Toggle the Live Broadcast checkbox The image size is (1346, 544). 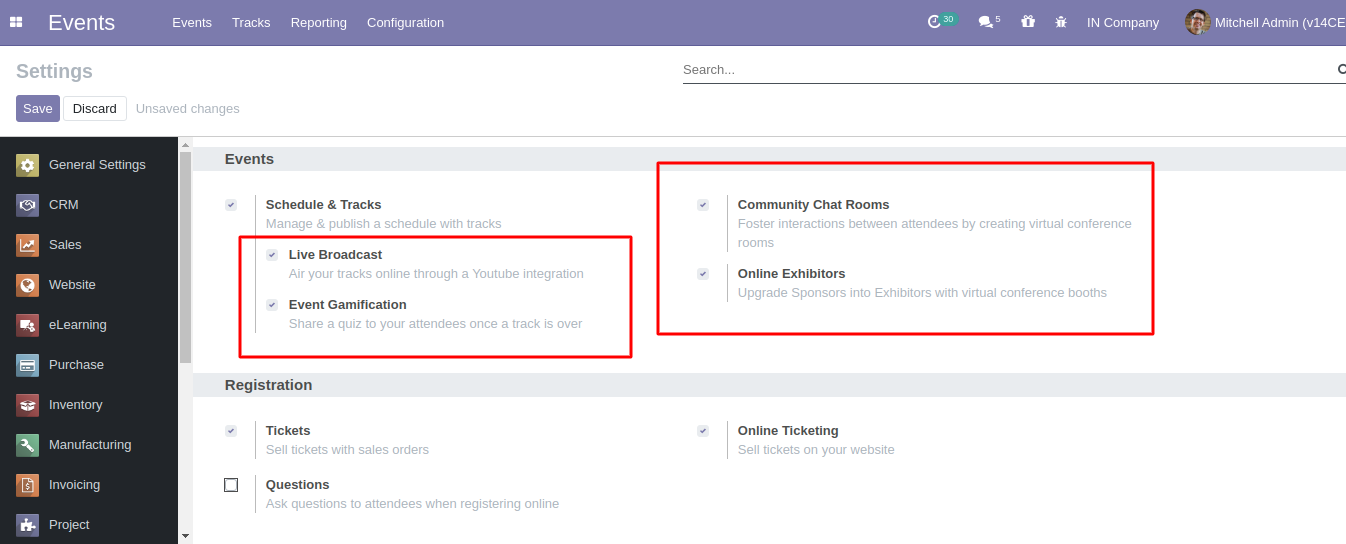click(272, 255)
